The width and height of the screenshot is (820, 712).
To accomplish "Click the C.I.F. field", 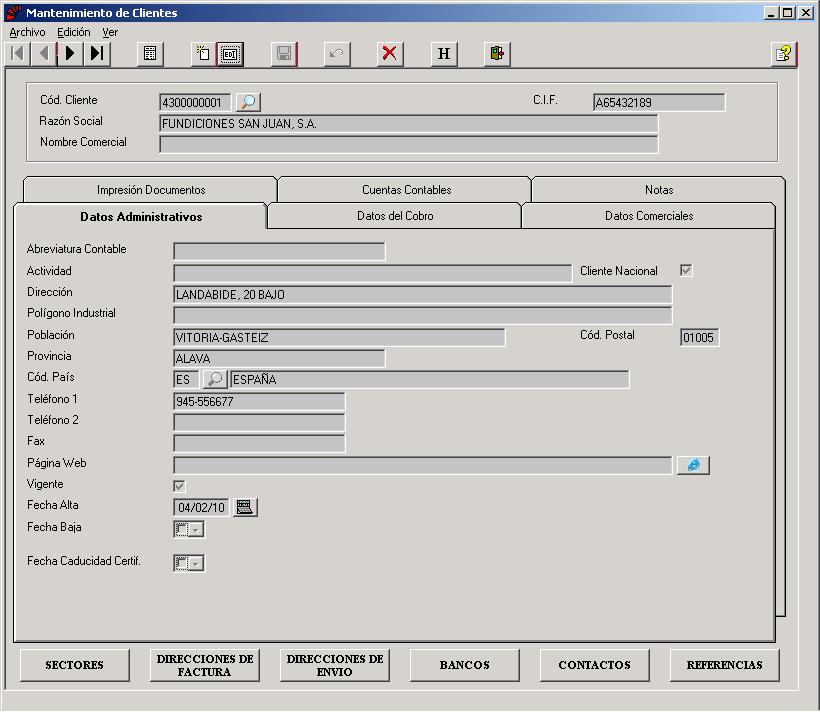I will (x=659, y=103).
